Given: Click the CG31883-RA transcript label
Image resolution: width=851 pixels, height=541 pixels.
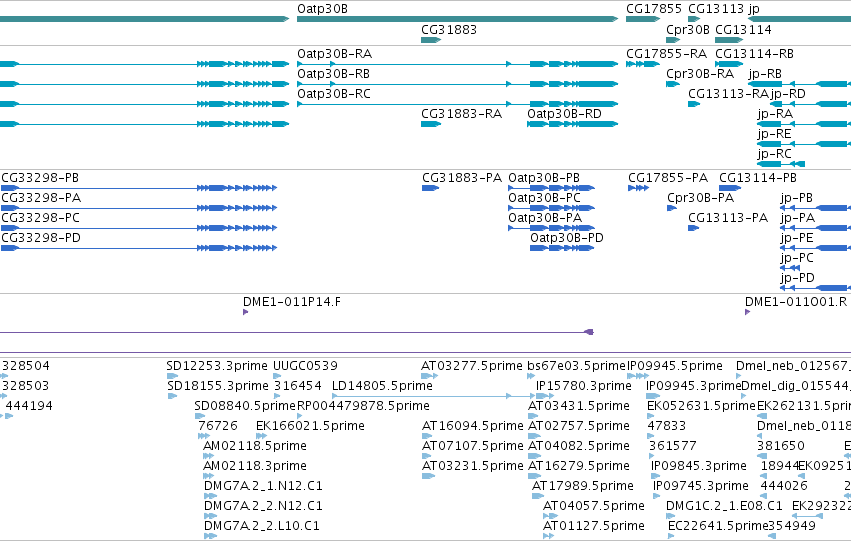Looking at the screenshot, I should pyautogui.click(x=461, y=114).
